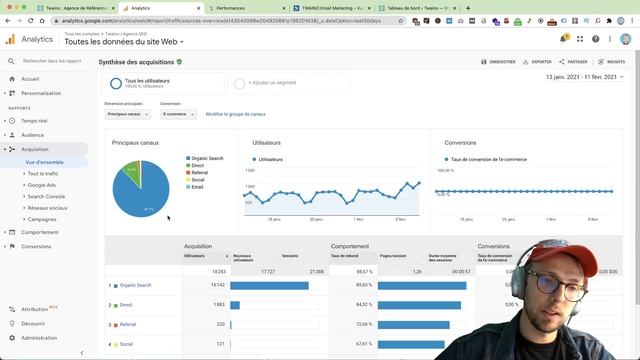This screenshot has height=360, width=640.
Task: Click Modifier le groupe de canaux link
Action: (x=236, y=114)
